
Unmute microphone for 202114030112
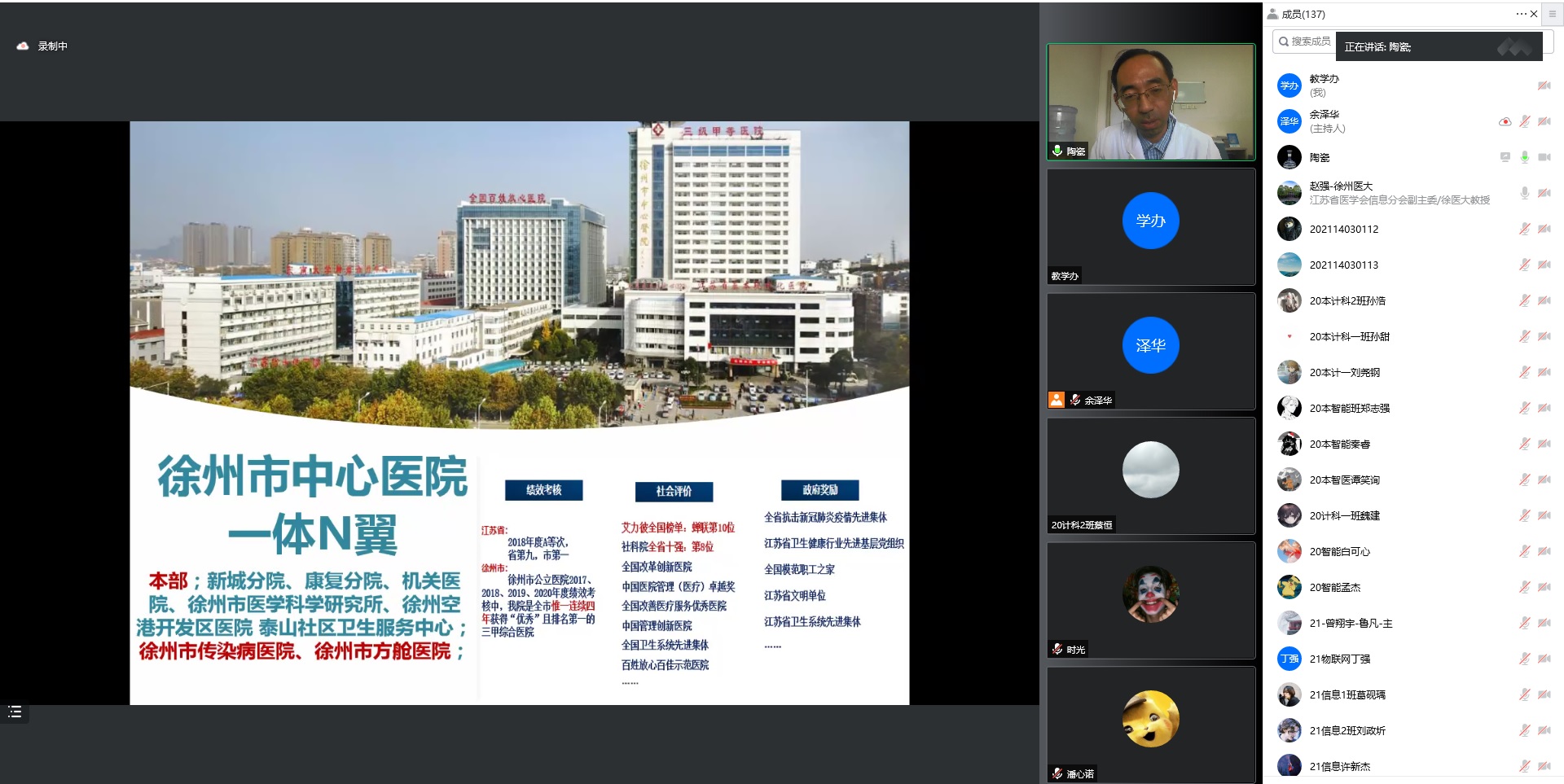[x=1524, y=229]
